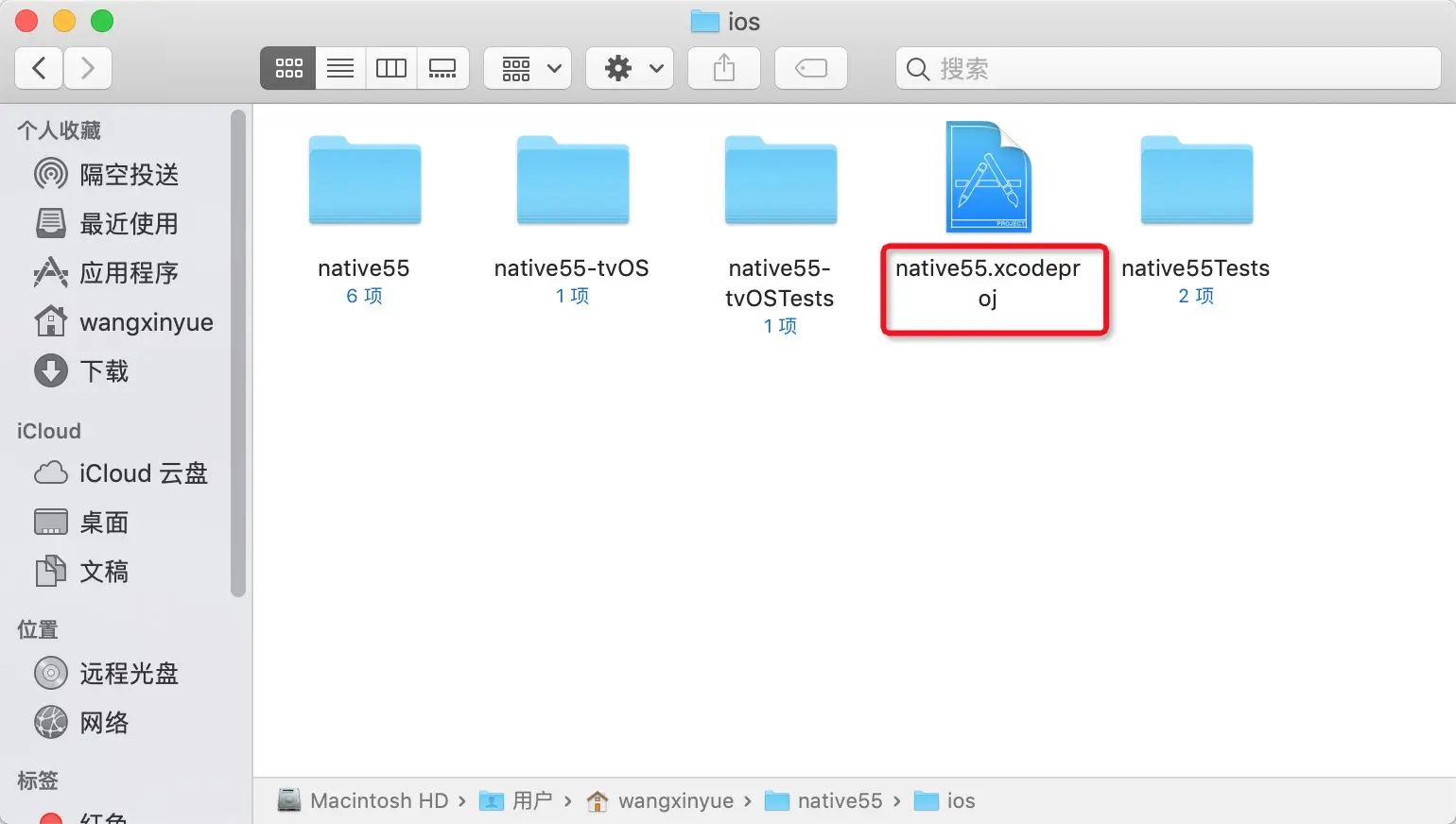Screen dimensions: 1456x824
Task: Click native55 in path bar
Action: click(823, 800)
